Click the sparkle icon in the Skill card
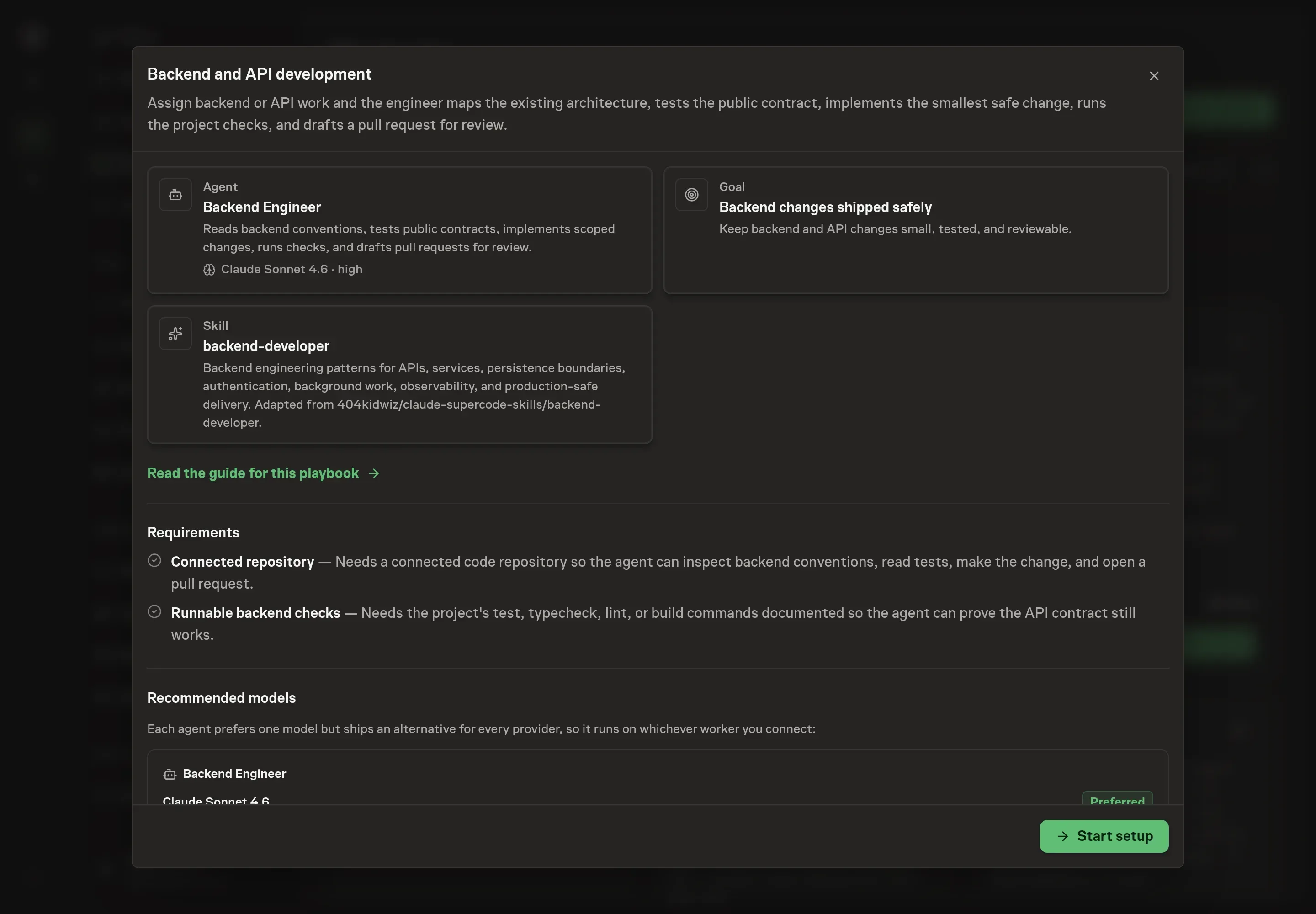This screenshot has width=1316, height=914. tap(175, 333)
